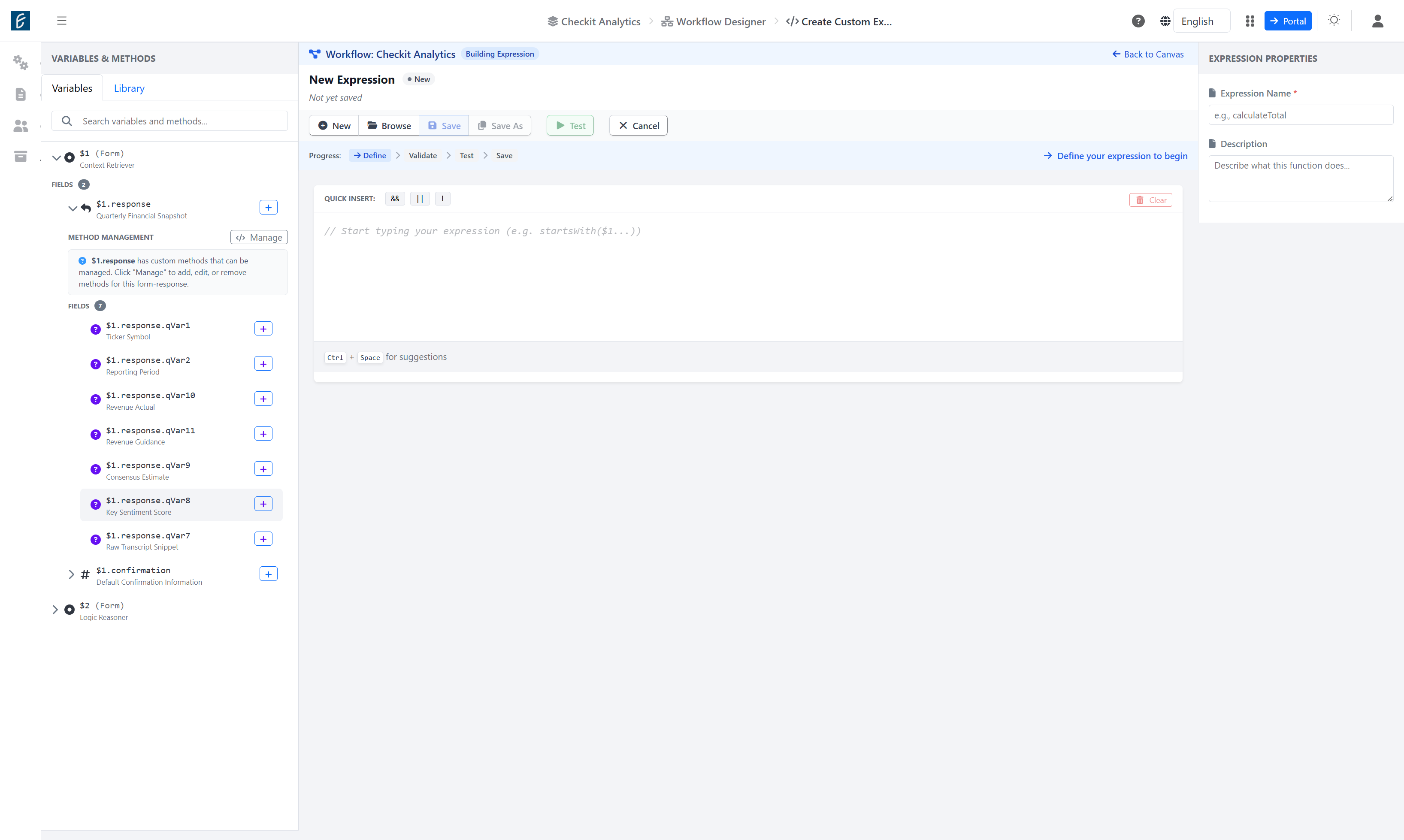Toggle the light/dark theme sun icon
Viewport: 1404px width, 840px height.
coord(1334,20)
